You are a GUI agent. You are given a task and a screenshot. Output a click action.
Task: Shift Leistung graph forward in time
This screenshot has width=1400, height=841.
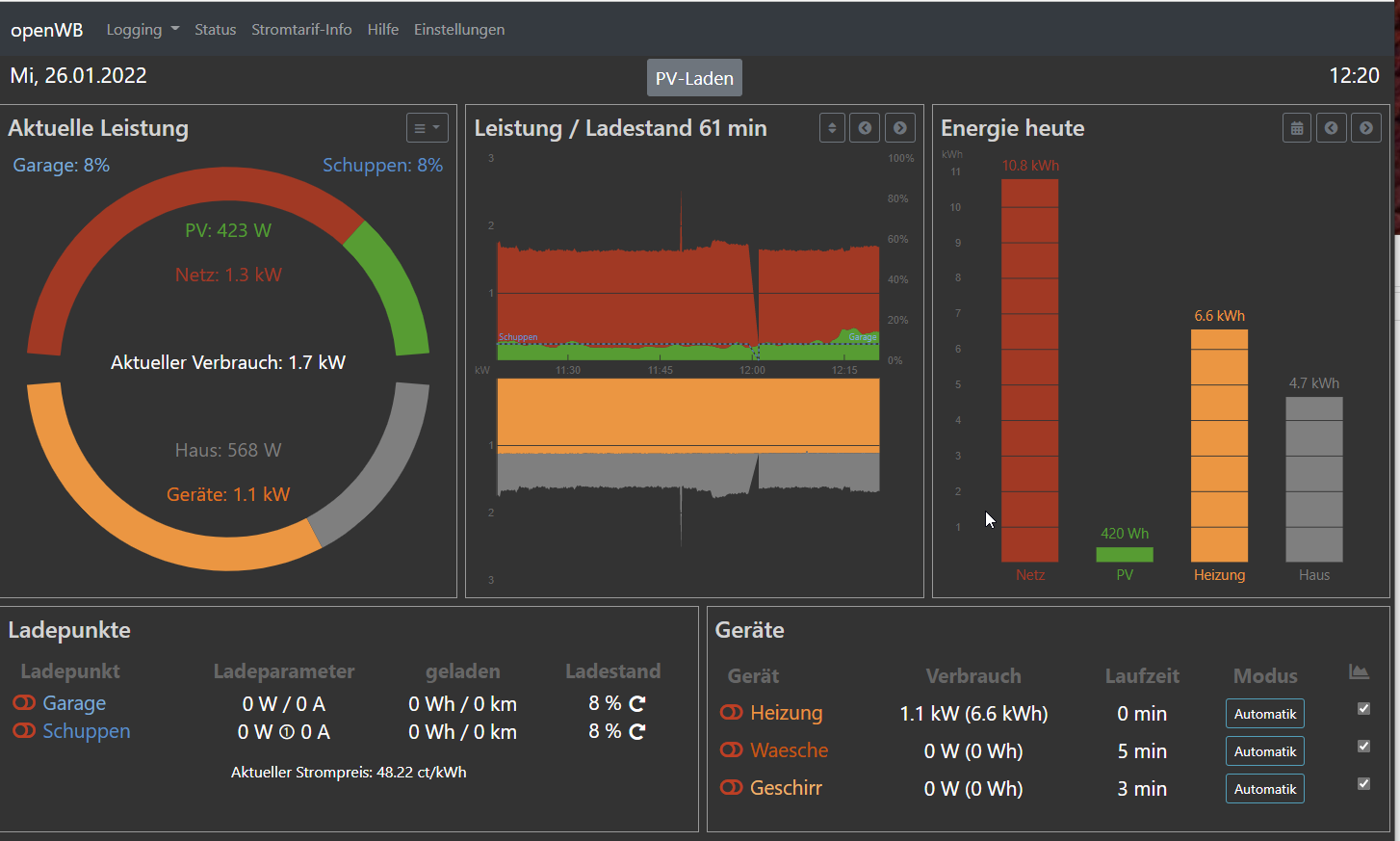pyautogui.click(x=899, y=128)
